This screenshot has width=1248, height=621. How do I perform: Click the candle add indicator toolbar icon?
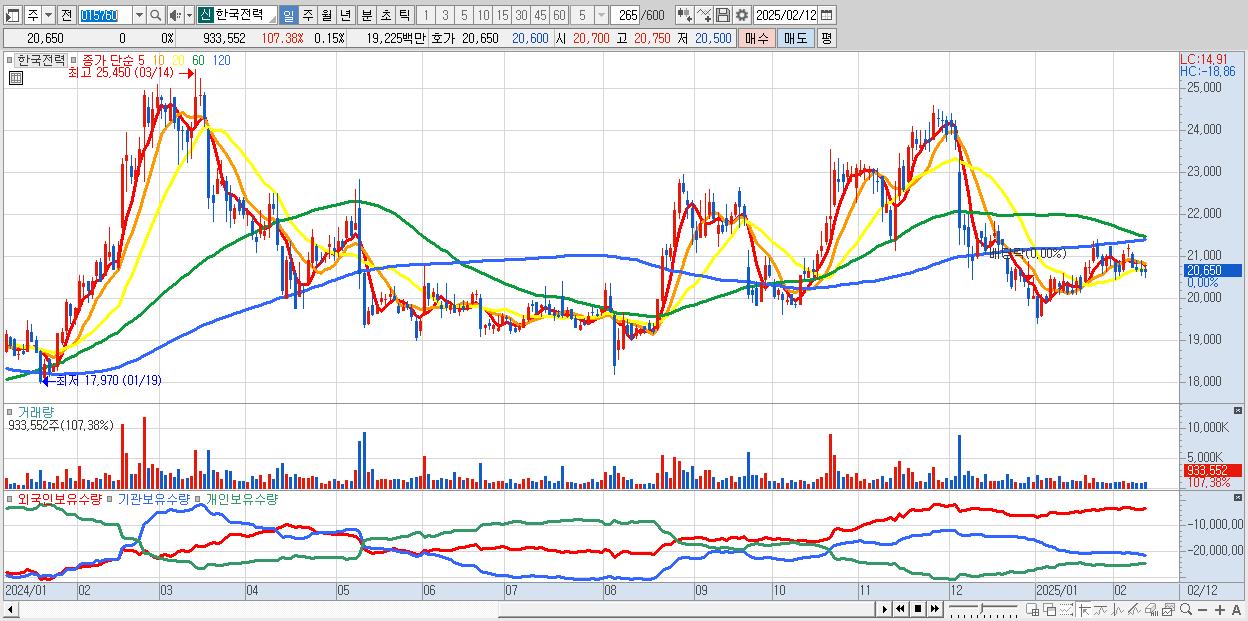point(685,15)
